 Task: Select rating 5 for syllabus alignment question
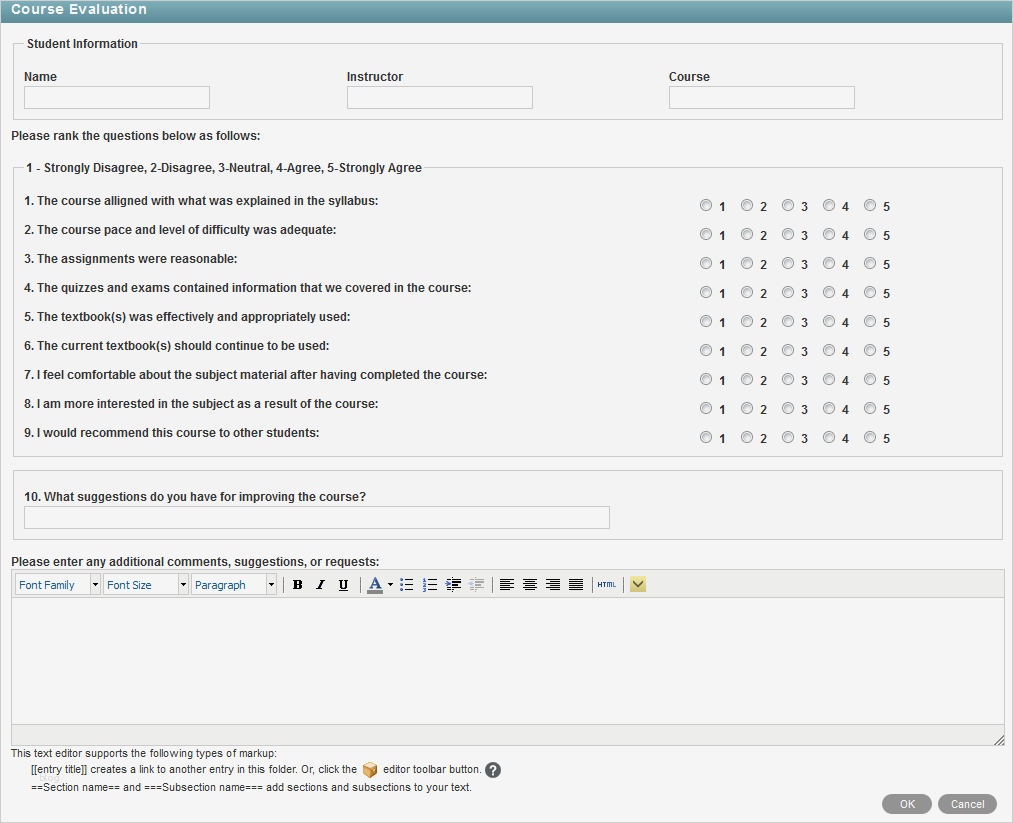tap(870, 205)
